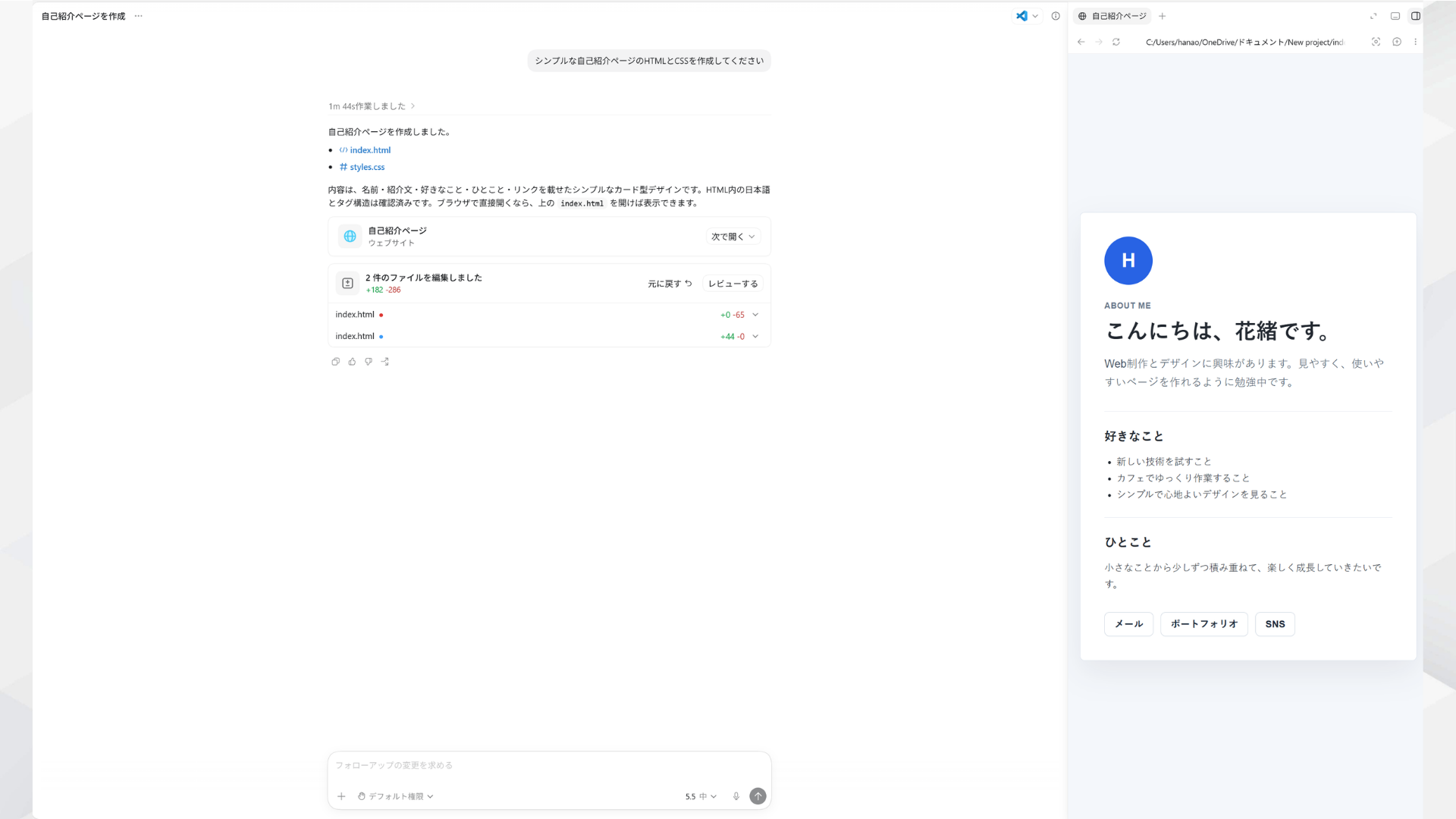Click the VS Code open-in-editor icon
This screenshot has height=819, width=1456.
pos(1021,16)
